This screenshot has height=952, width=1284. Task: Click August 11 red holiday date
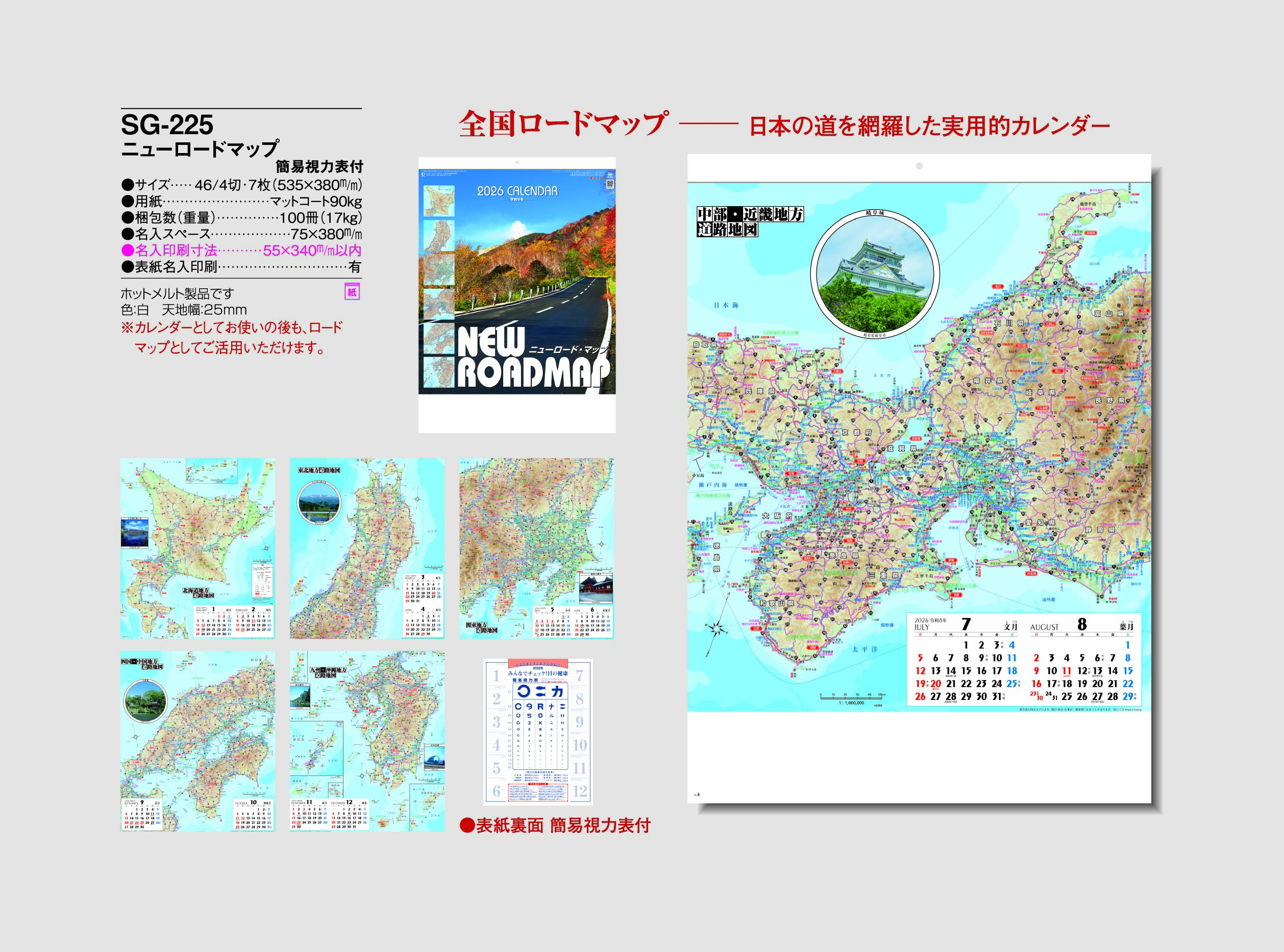[x=1066, y=671]
